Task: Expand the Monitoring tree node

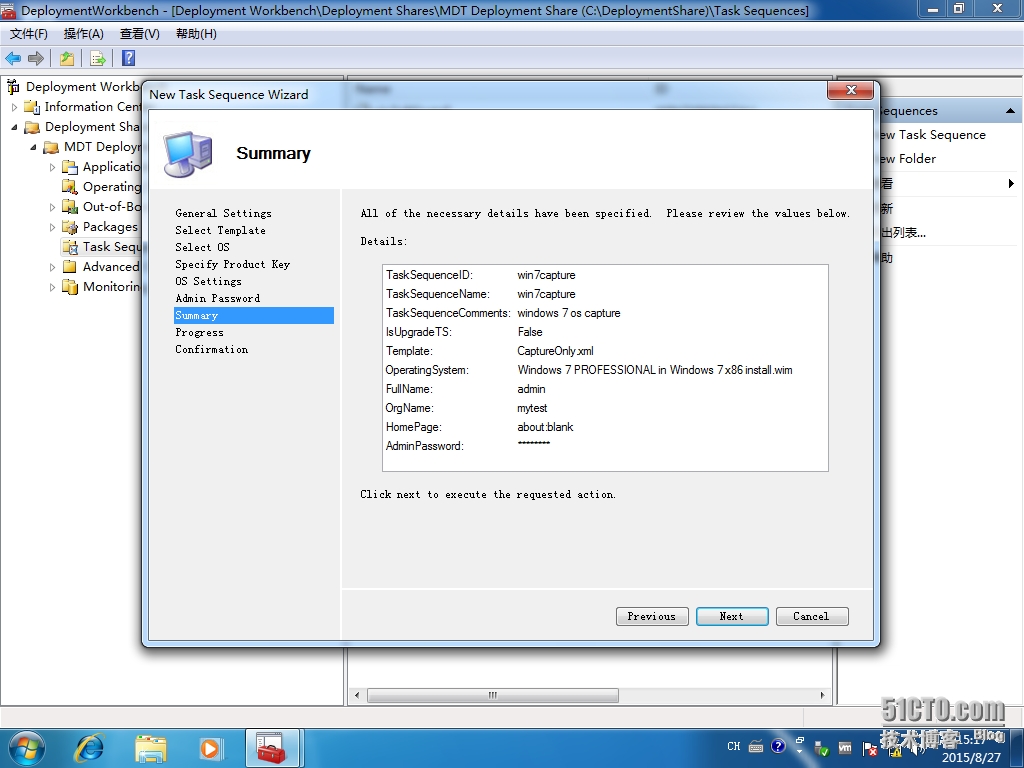Action: (52, 287)
